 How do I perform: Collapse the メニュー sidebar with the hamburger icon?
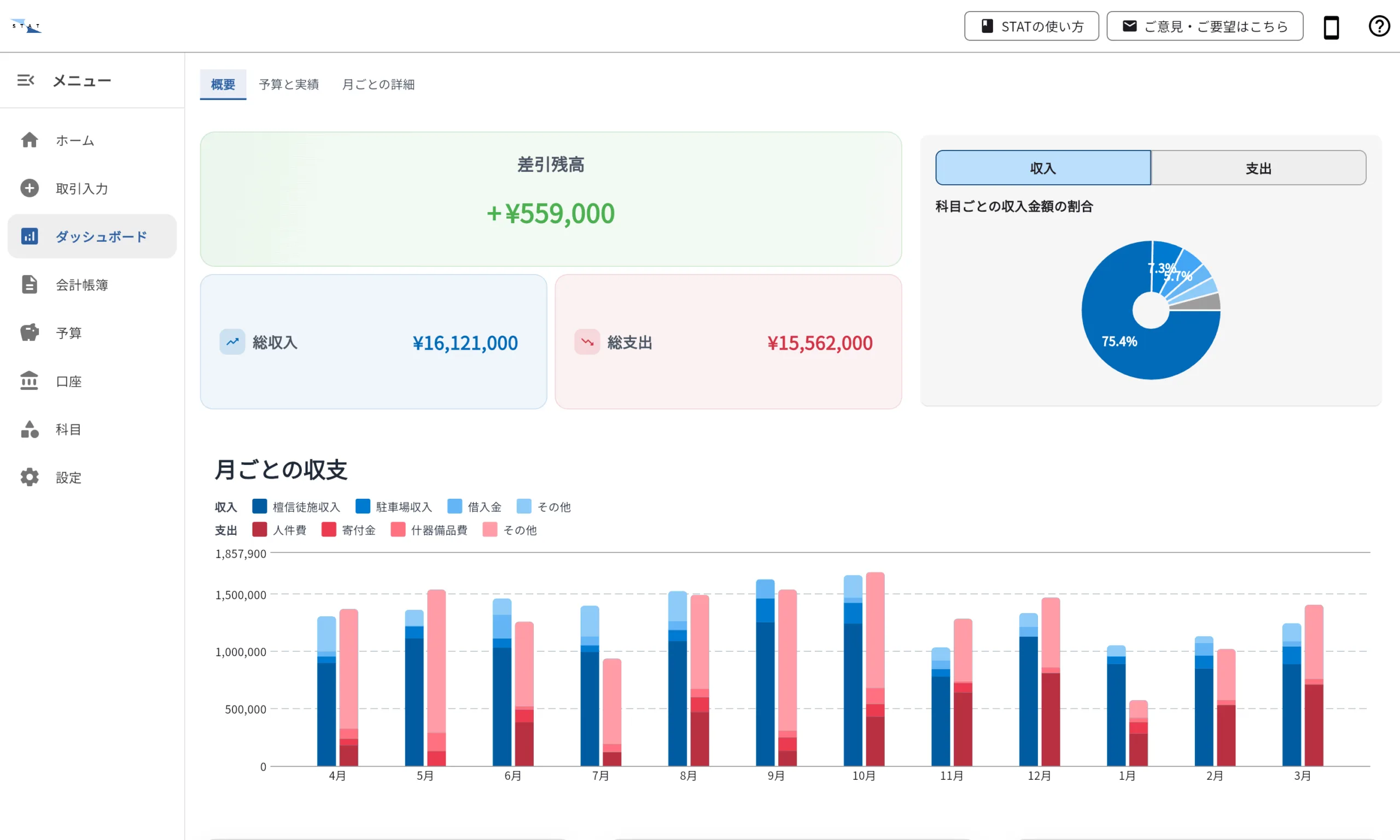26,80
